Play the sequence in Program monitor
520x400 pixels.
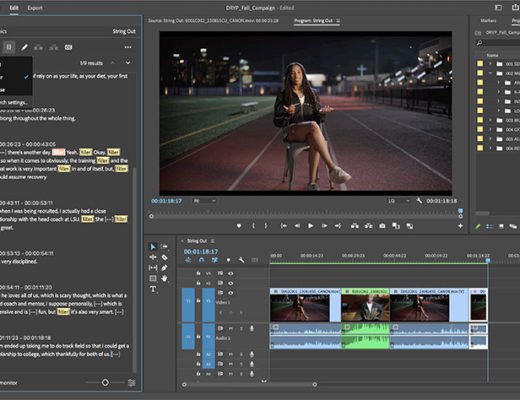(310, 226)
